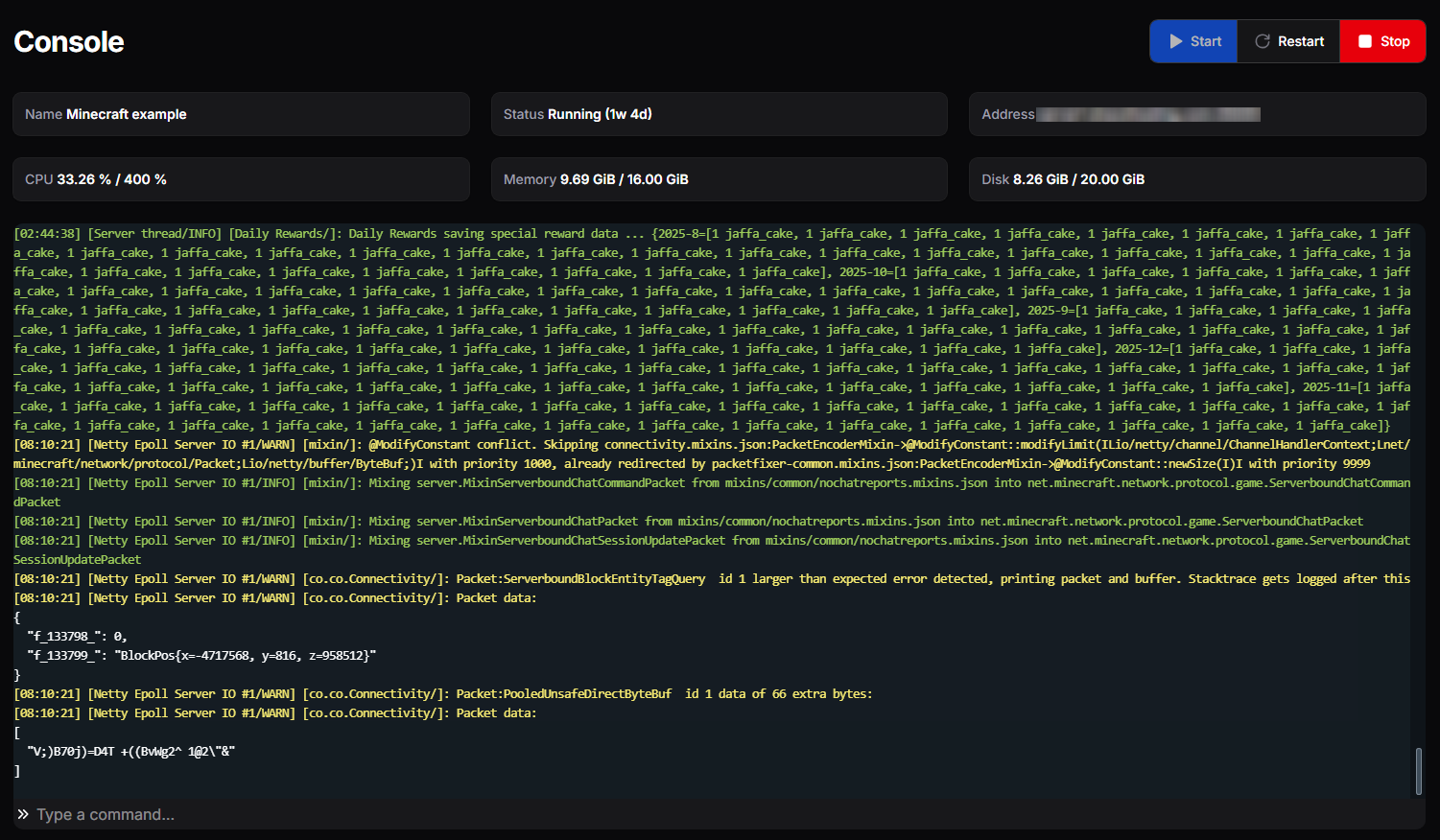The height and width of the screenshot is (840, 1440).
Task: Click the double chevron command prompt icon
Action: (23, 814)
